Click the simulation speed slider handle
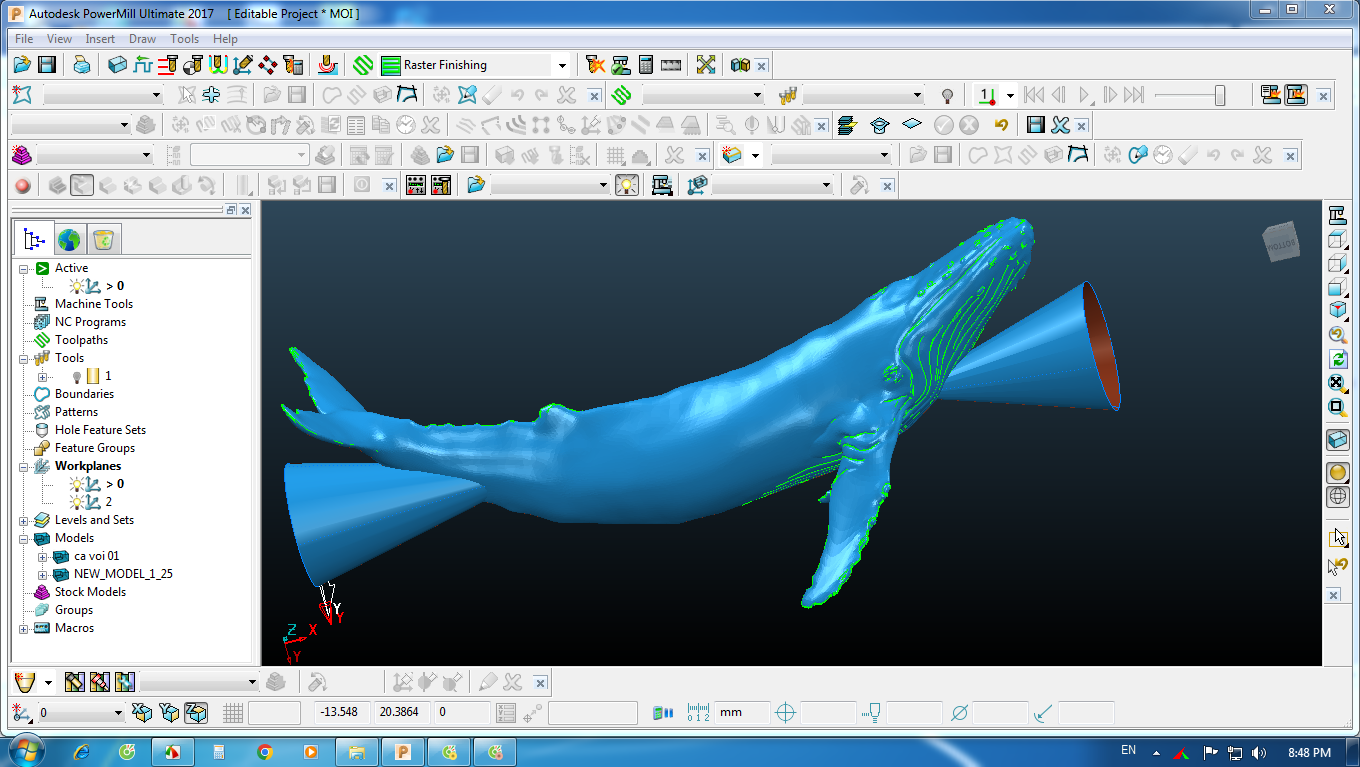Viewport: 1360px width, 767px height. pyautogui.click(x=1220, y=95)
